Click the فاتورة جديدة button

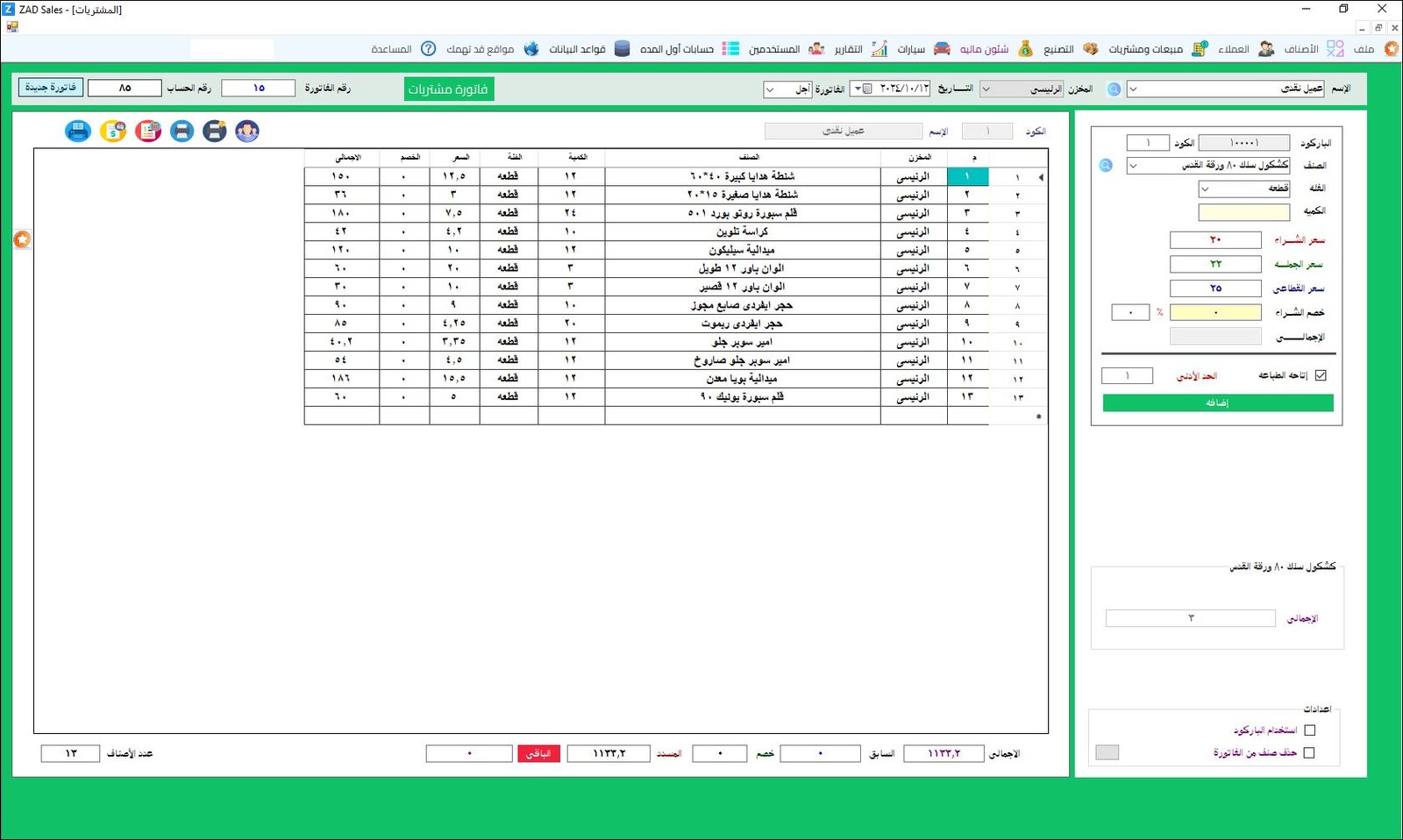(x=51, y=88)
